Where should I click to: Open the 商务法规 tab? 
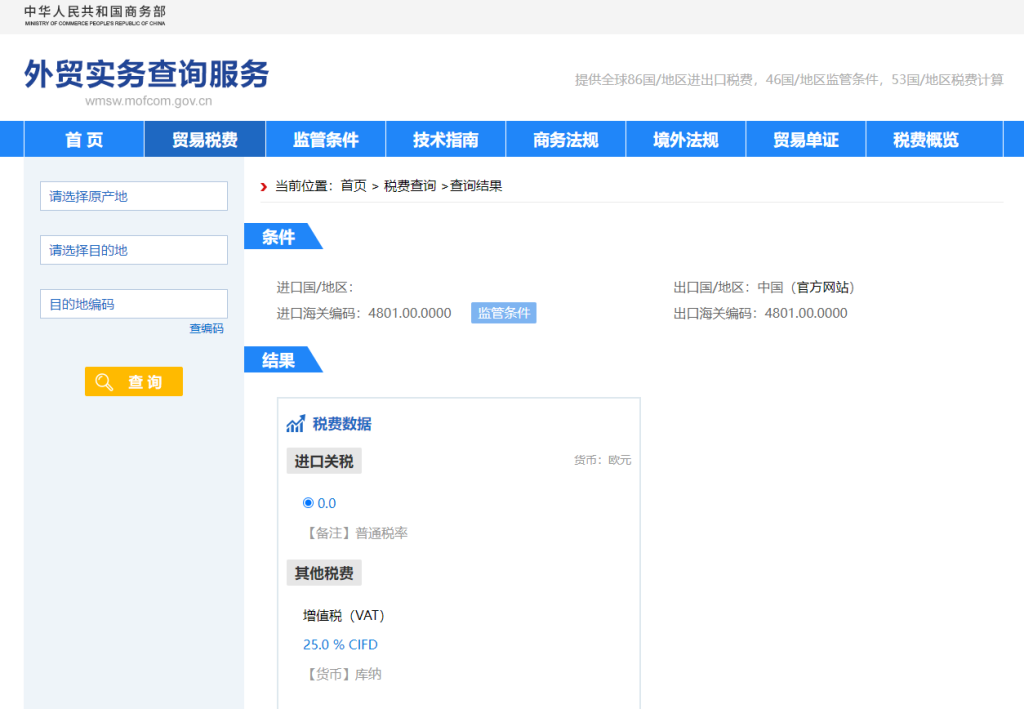566,139
